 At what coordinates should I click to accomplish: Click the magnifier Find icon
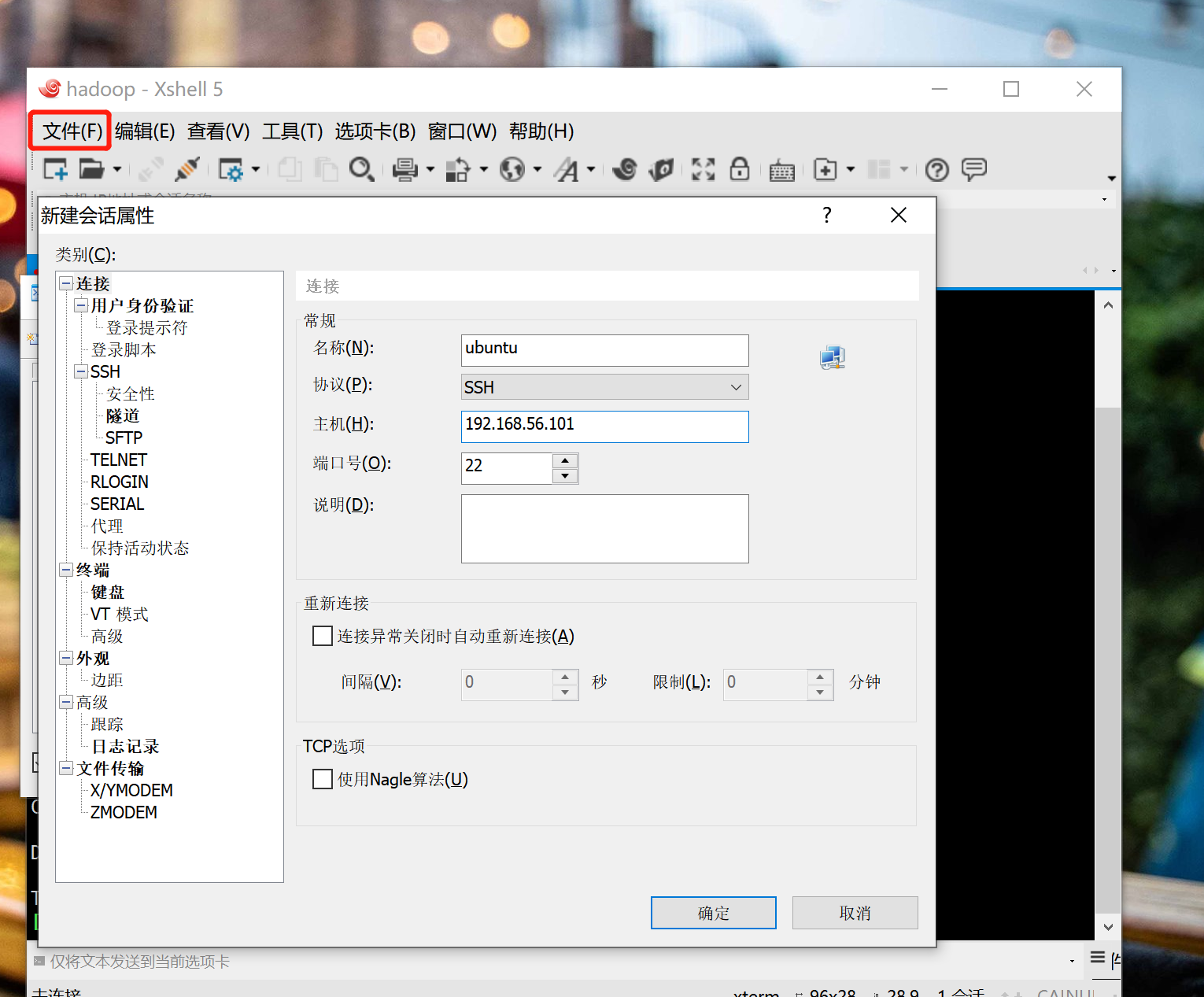(362, 169)
